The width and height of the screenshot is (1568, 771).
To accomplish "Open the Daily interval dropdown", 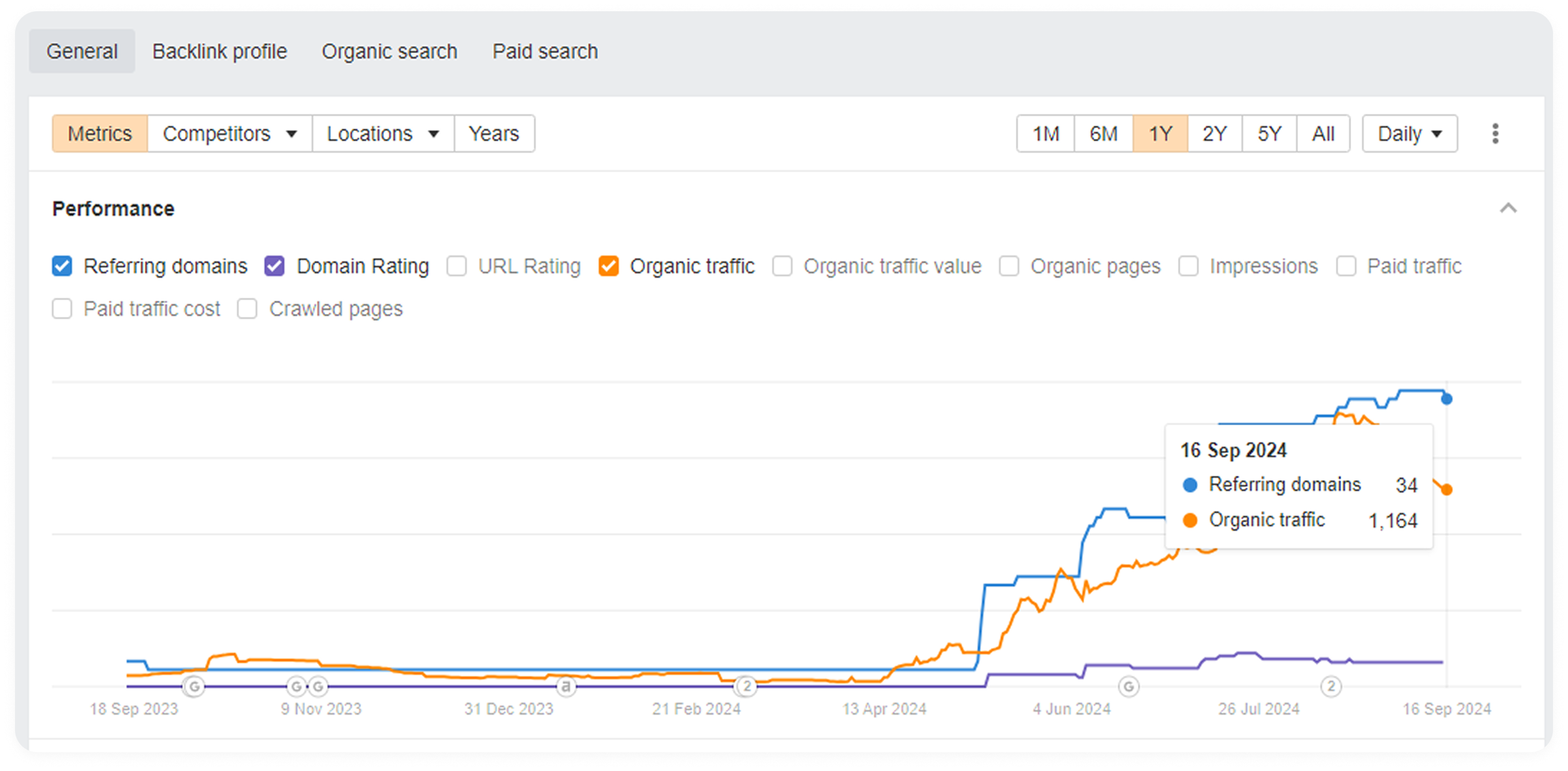I will [1410, 134].
